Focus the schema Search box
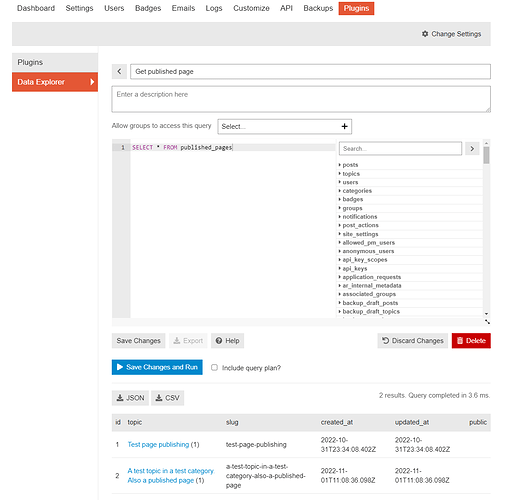 click(x=400, y=149)
